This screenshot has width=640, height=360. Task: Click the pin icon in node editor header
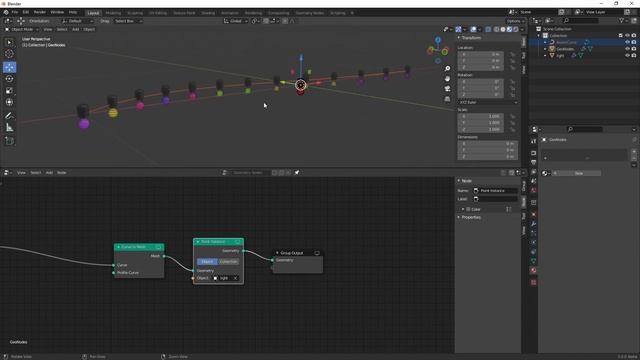297,173
